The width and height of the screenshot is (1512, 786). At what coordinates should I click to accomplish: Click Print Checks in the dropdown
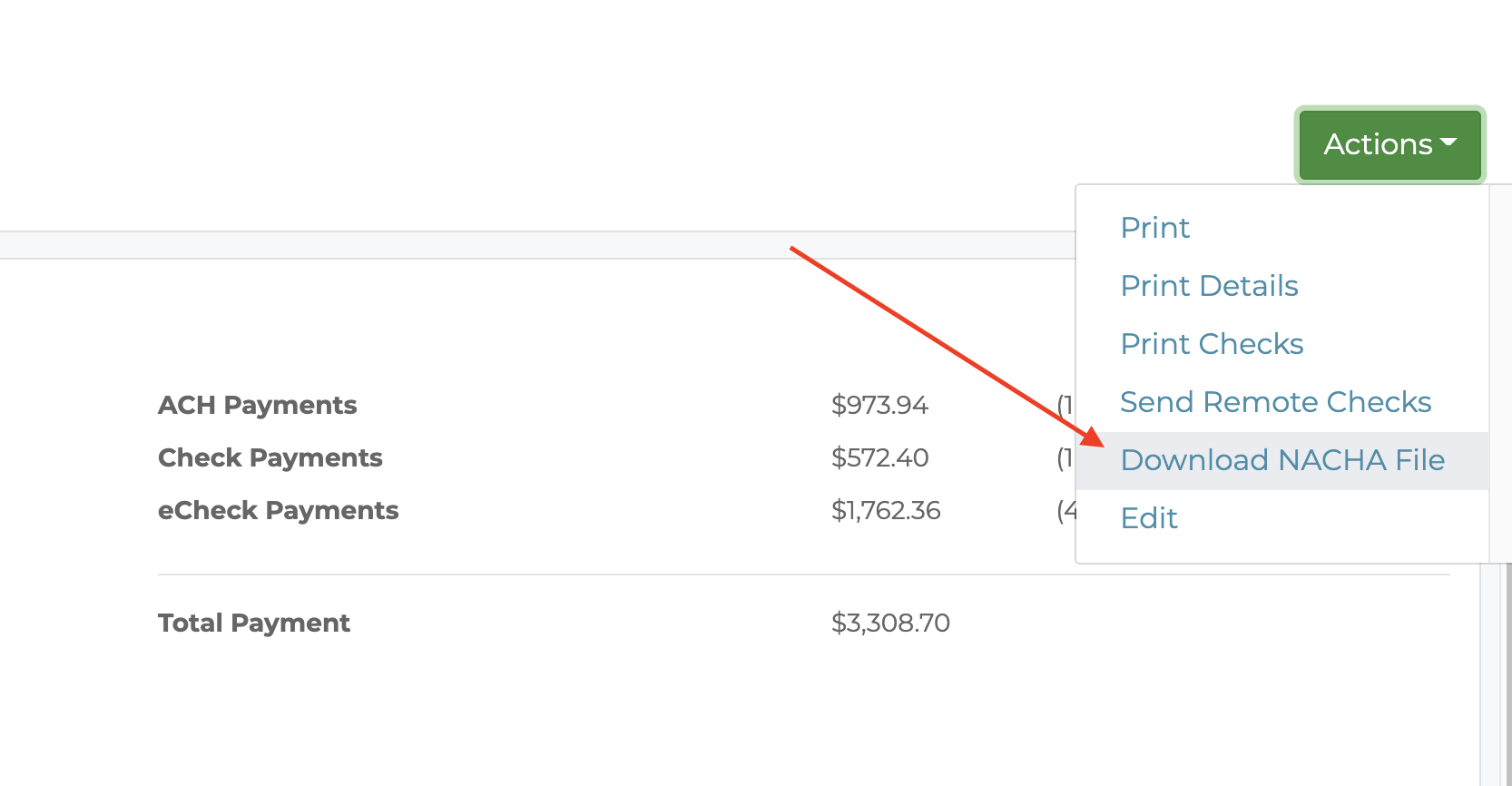click(1212, 344)
